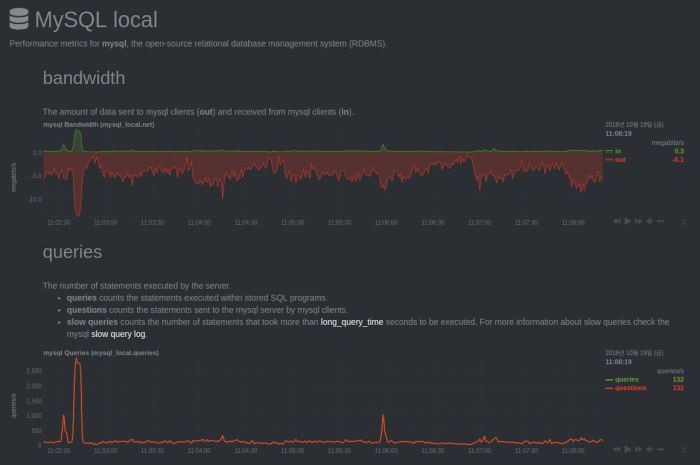Click queries chart 11:02:30 time label

(59, 450)
